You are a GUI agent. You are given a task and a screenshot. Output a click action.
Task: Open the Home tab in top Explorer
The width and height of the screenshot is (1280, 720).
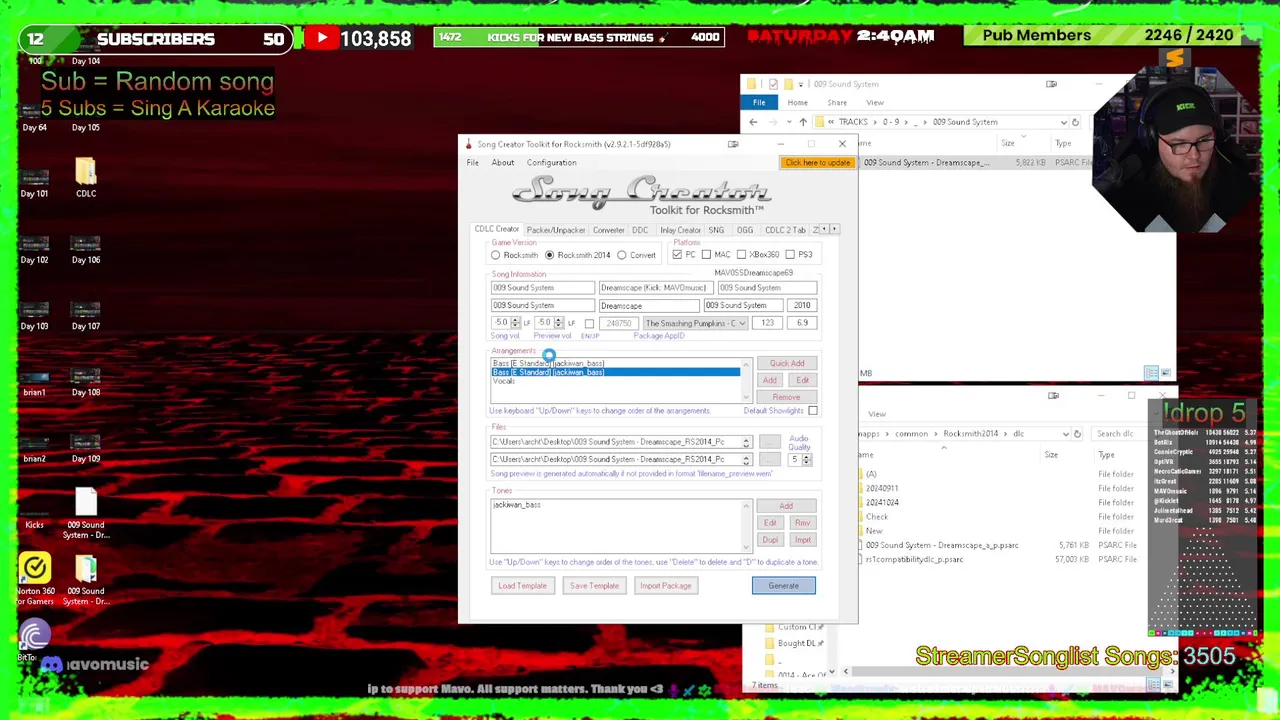pyautogui.click(x=797, y=103)
